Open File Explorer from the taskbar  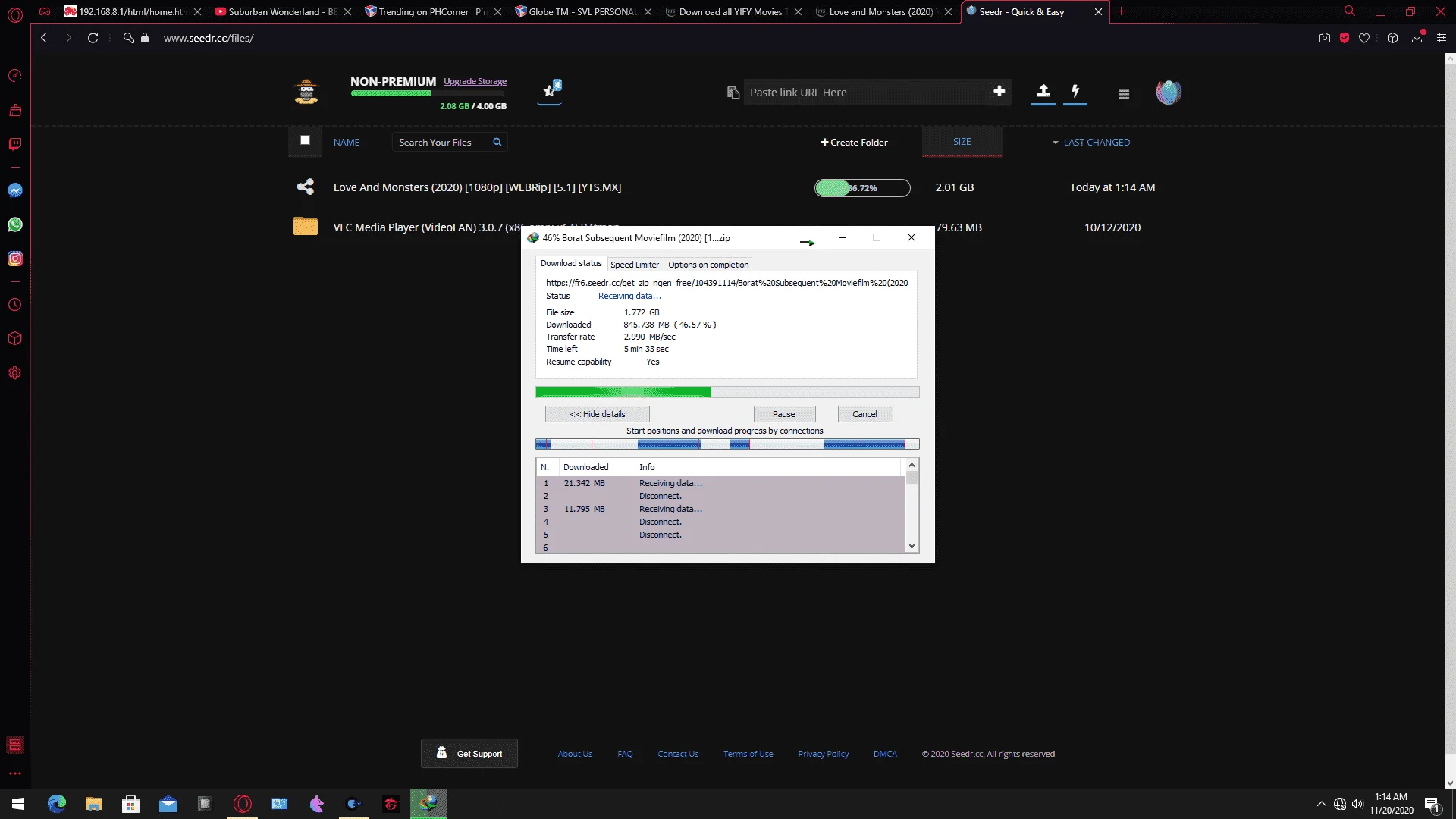pyautogui.click(x=94, y=804)
